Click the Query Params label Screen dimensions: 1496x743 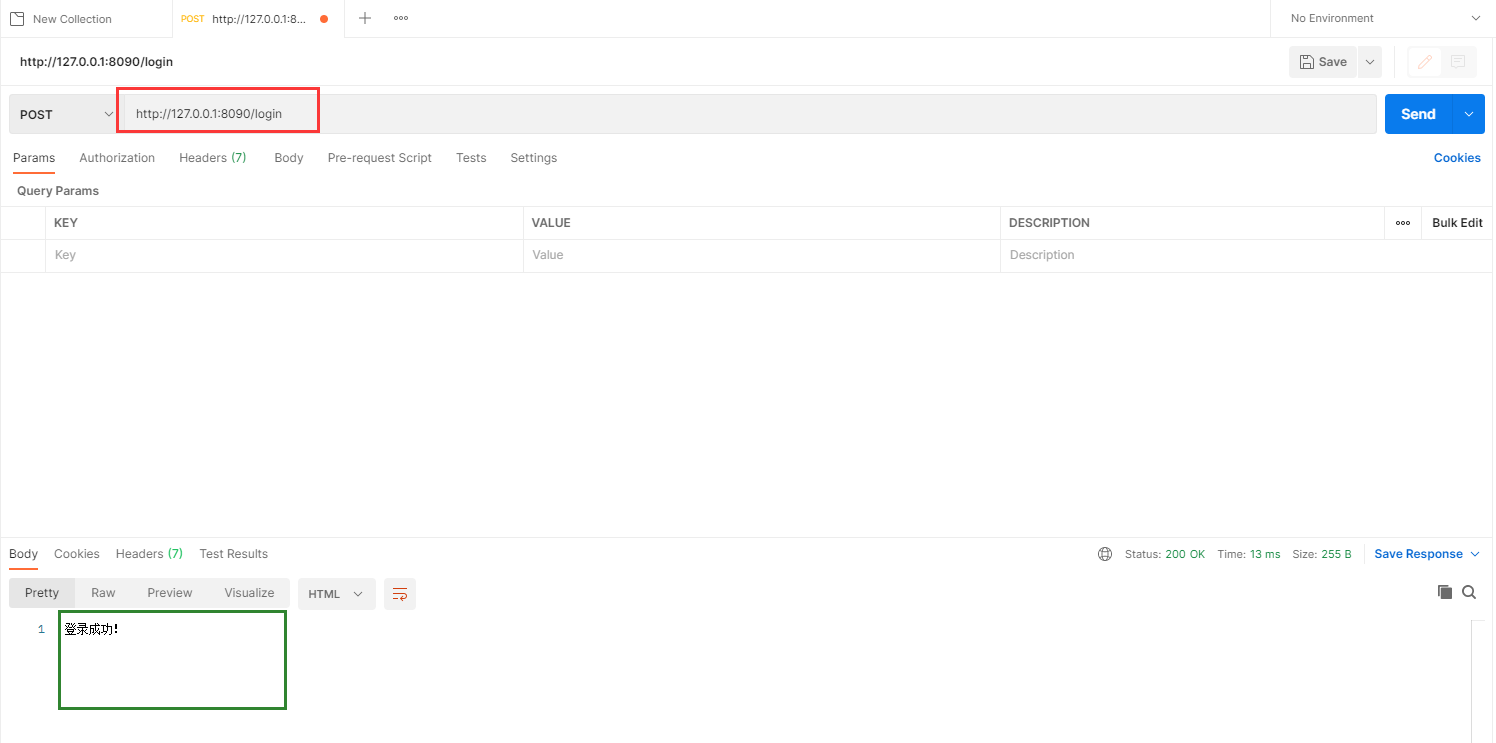[x=58, y=191]
